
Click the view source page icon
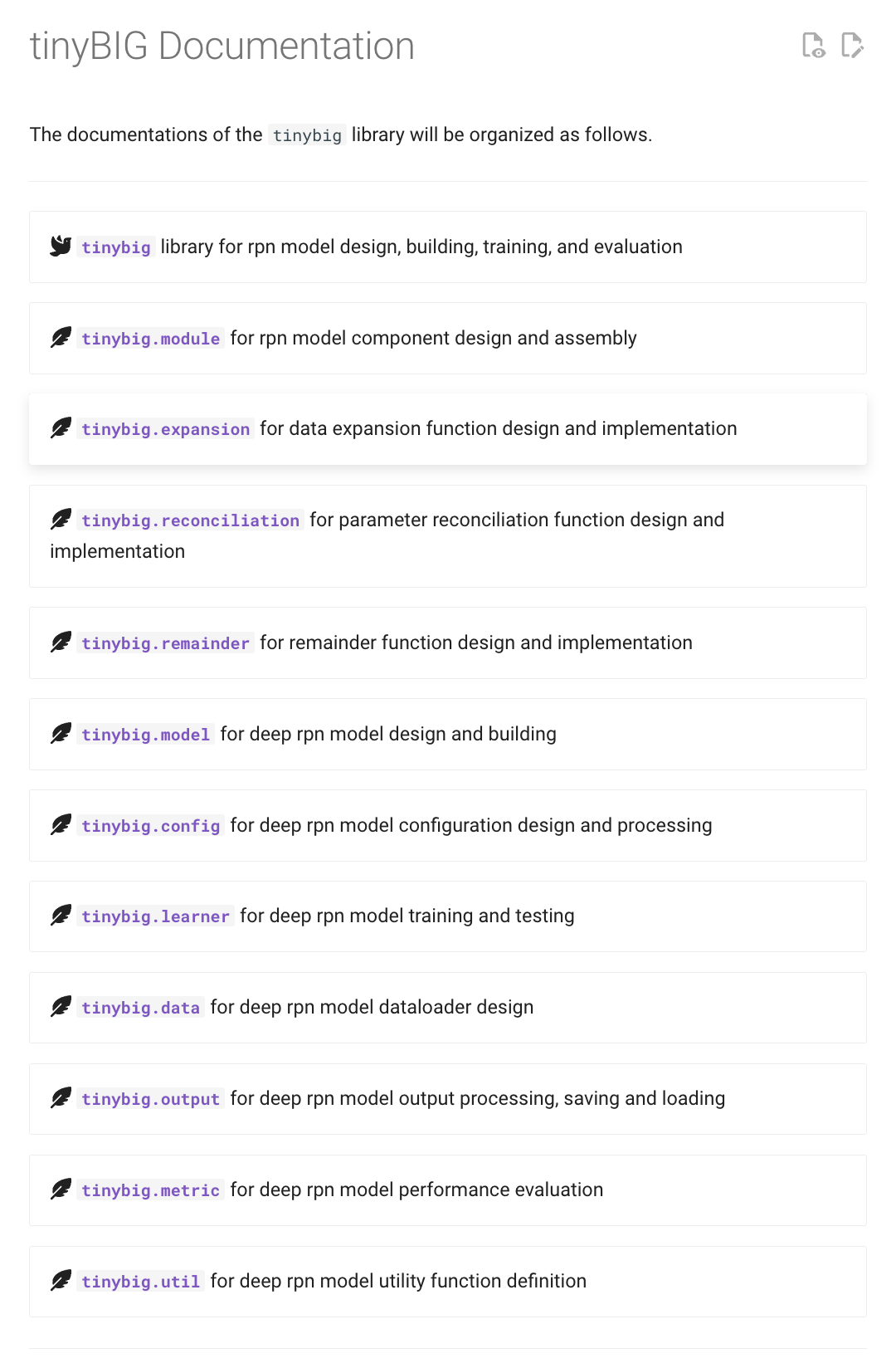(x=813, y=46)
